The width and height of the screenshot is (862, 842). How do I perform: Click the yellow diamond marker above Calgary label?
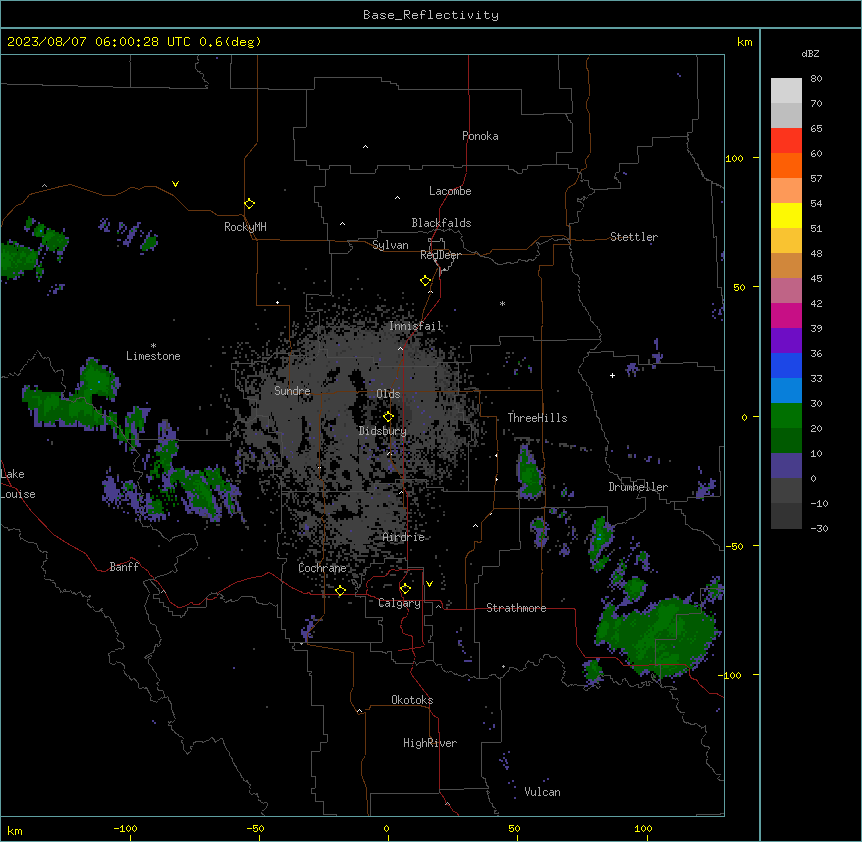coord(405,589)
